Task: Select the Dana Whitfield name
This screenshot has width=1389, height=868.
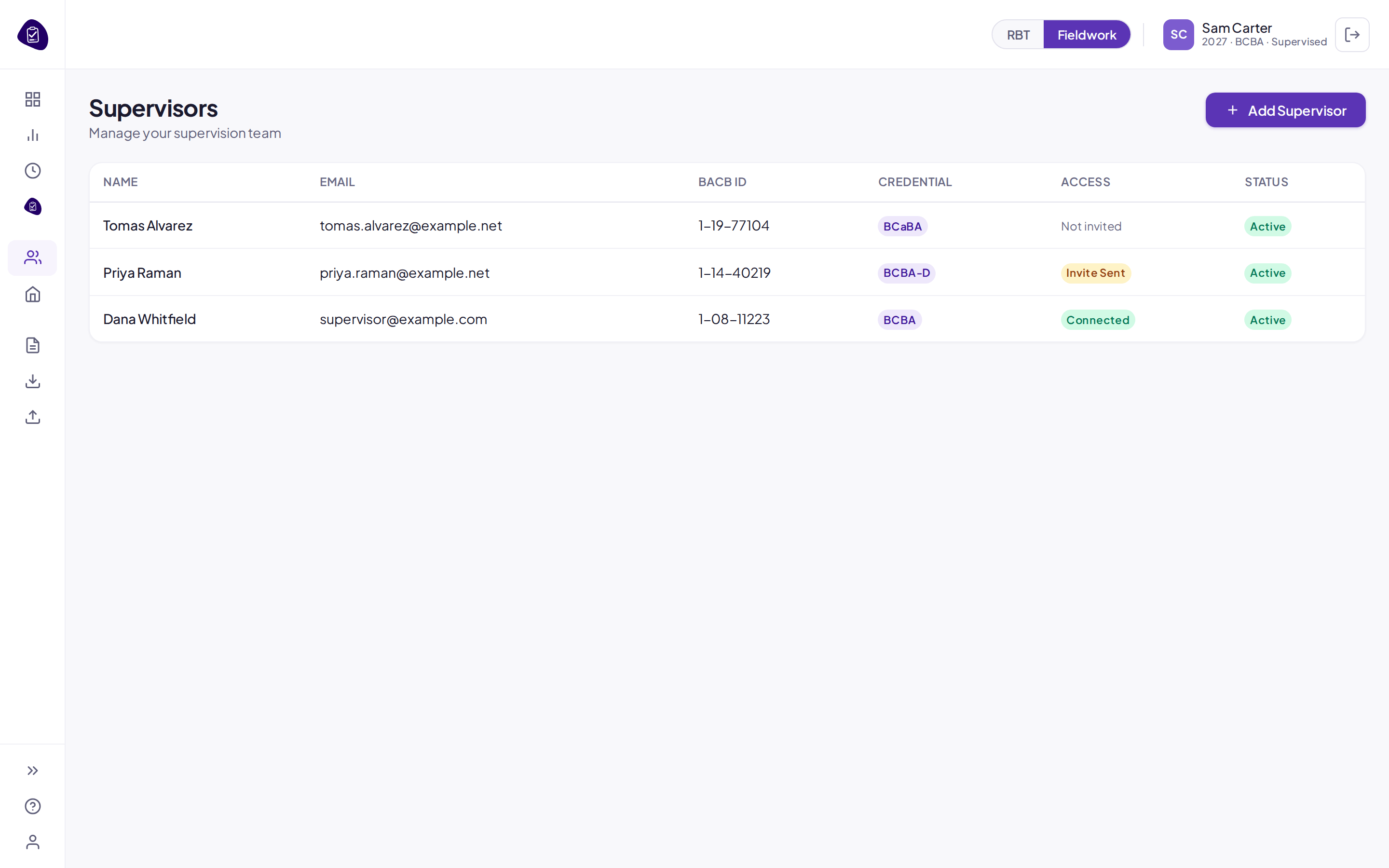Action: click(x=149, y=319)
